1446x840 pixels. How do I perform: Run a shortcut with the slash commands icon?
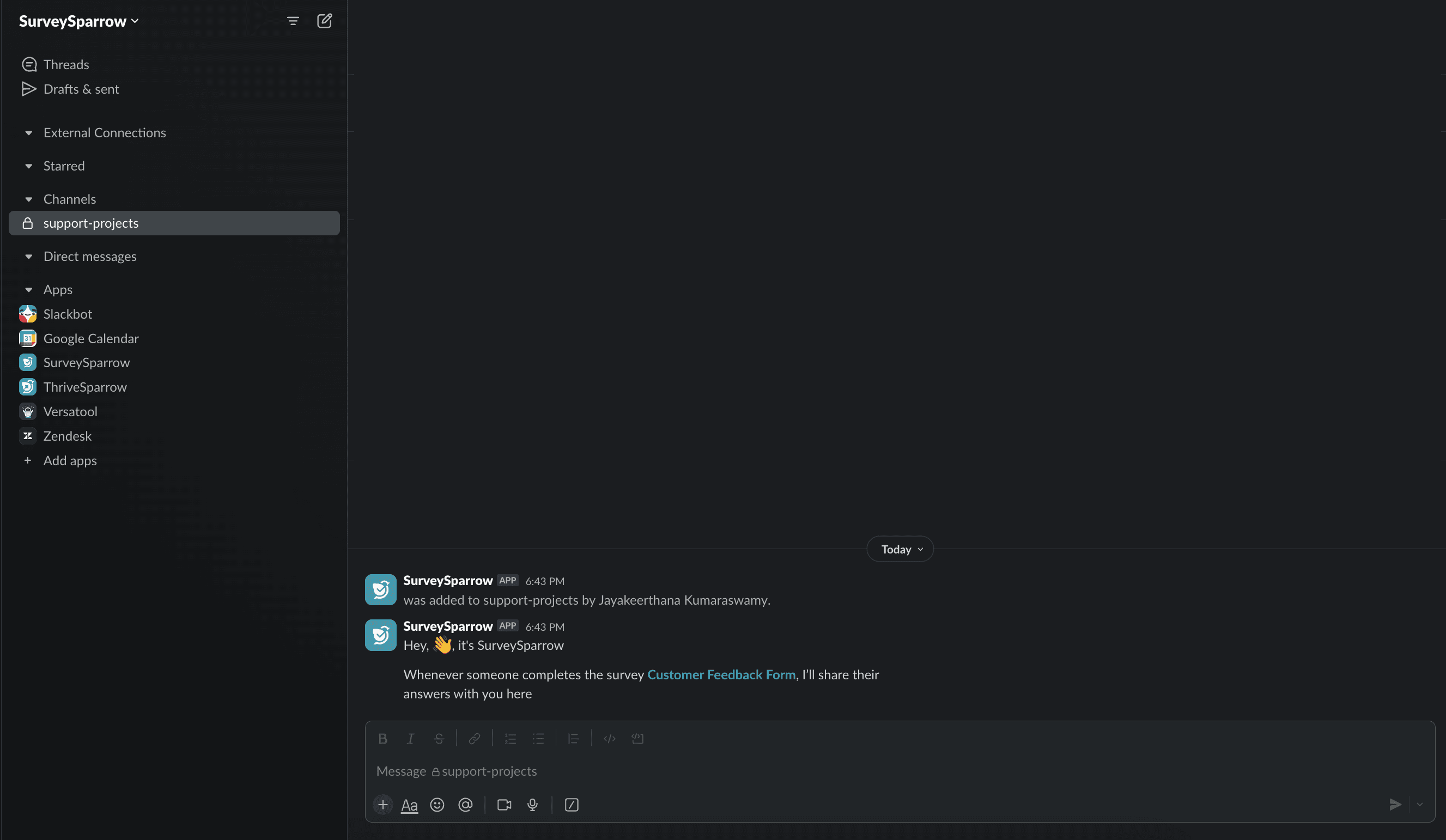pyautogui.click(x=572, y=805)
